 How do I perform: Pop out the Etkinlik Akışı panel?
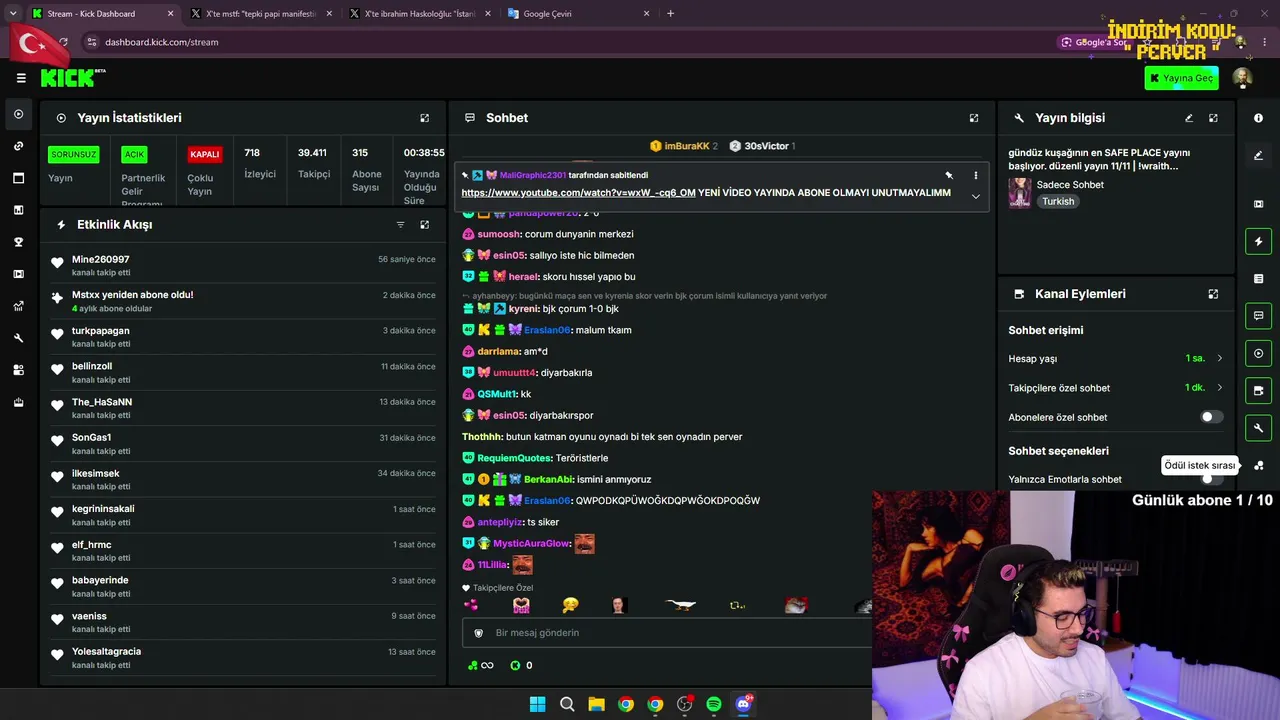[424, 225]
